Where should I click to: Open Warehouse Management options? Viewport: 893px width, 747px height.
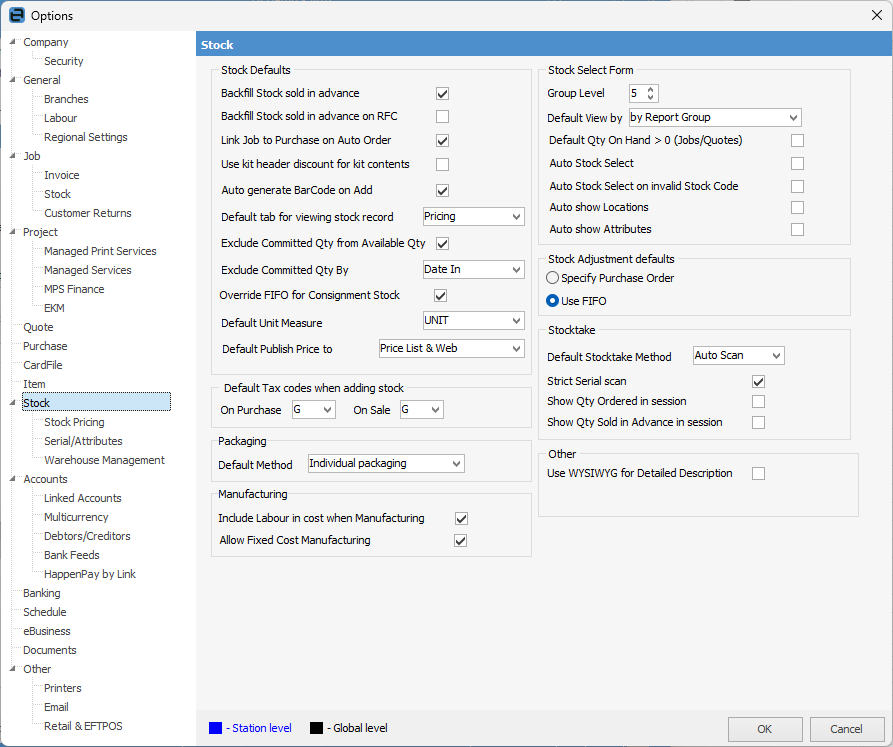pos(104,460)
